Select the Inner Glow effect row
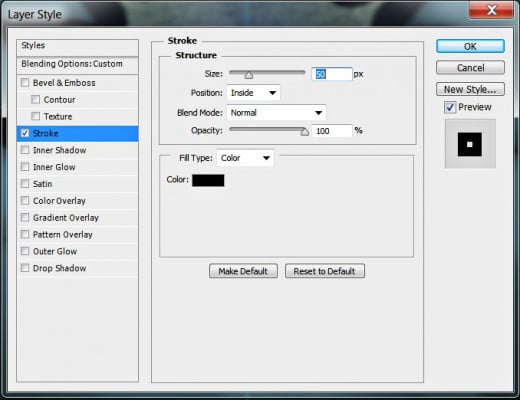Image resolution: width=520 pixels, height=400 pixels. (x=77, y=167)
